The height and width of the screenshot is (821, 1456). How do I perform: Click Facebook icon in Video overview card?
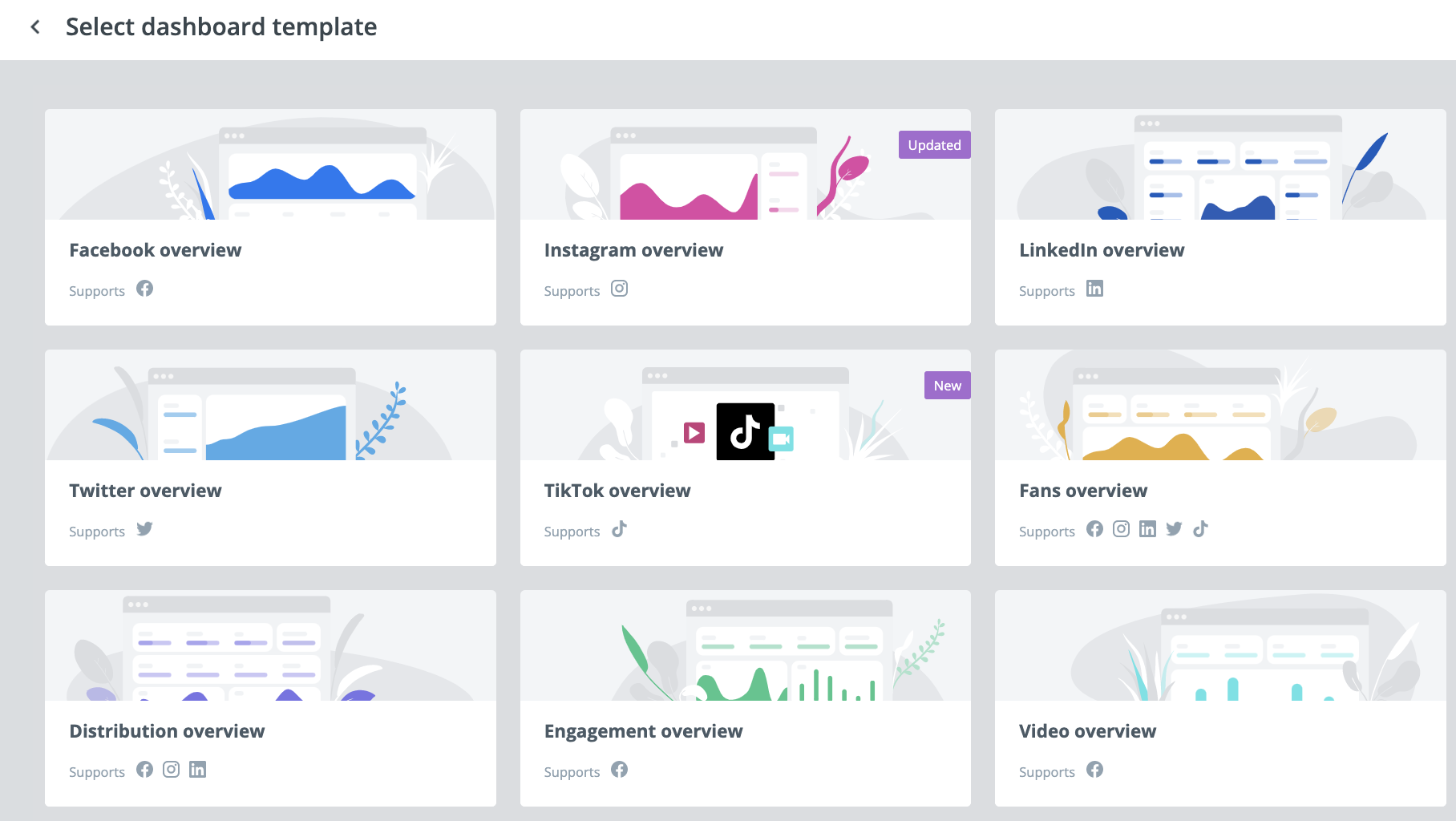(1094, 770)
